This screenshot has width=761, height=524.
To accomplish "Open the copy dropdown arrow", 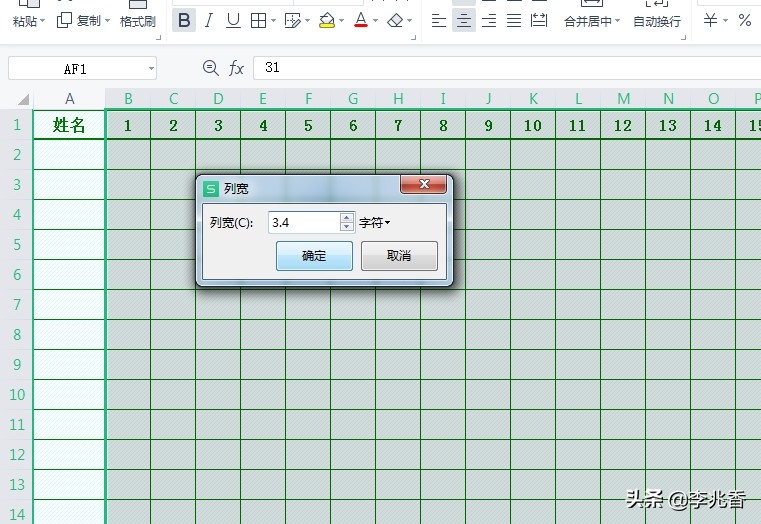I will click(107, 21).
